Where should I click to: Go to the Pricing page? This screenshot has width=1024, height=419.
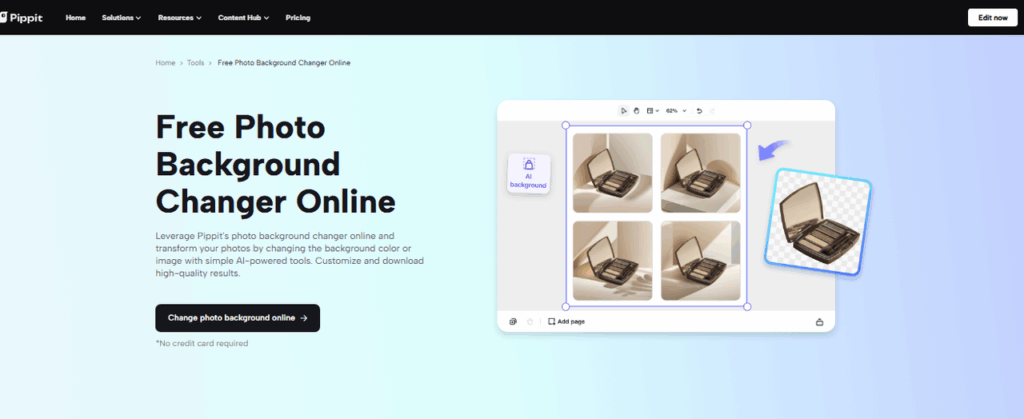point(297,18)
